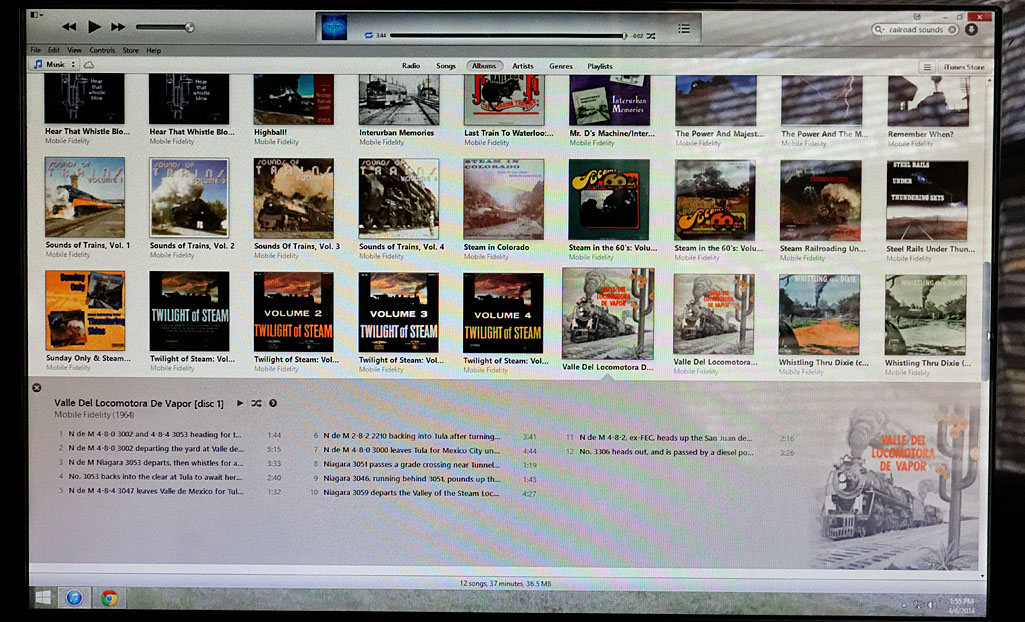The width and height of the screenshot is (1025, 622).
Task: Open the Steel Rails Under Thunder album
Action: click(927, 201)
